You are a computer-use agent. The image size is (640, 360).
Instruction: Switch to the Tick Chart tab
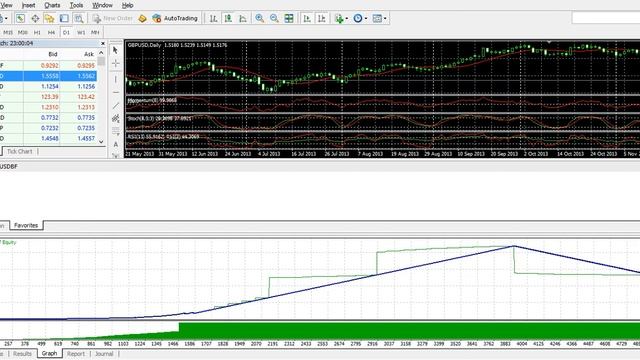click(x=20, y=151)
